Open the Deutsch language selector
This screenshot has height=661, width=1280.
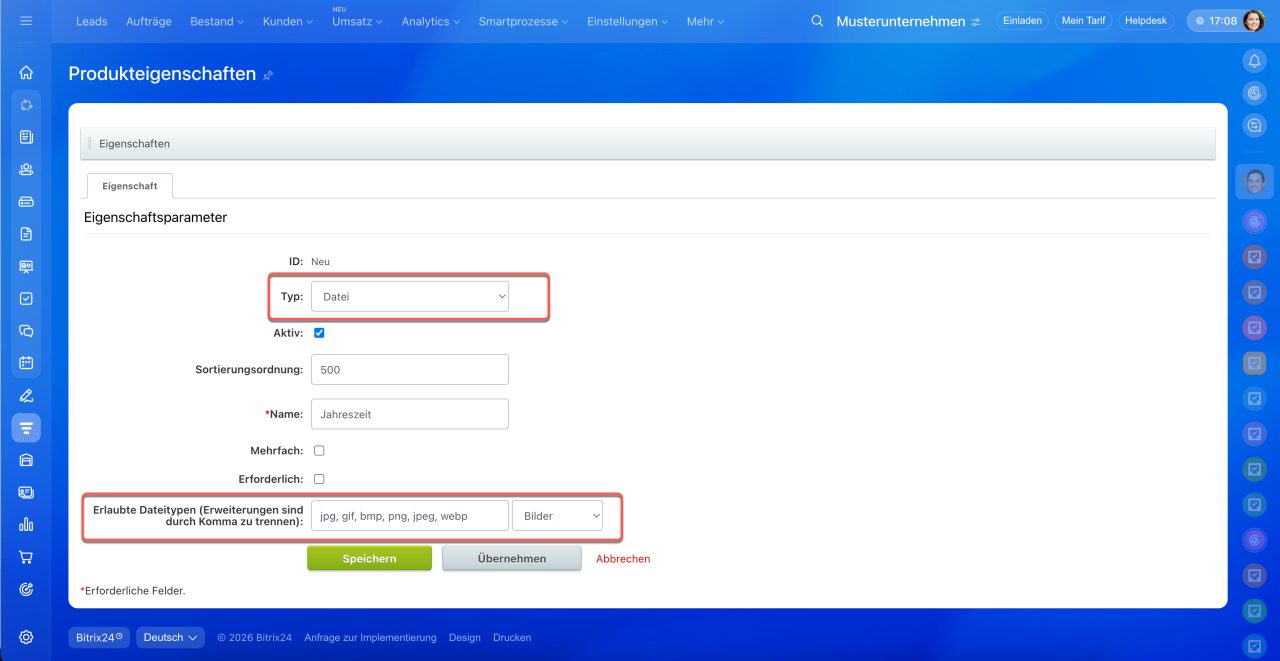tap(170, 637)
